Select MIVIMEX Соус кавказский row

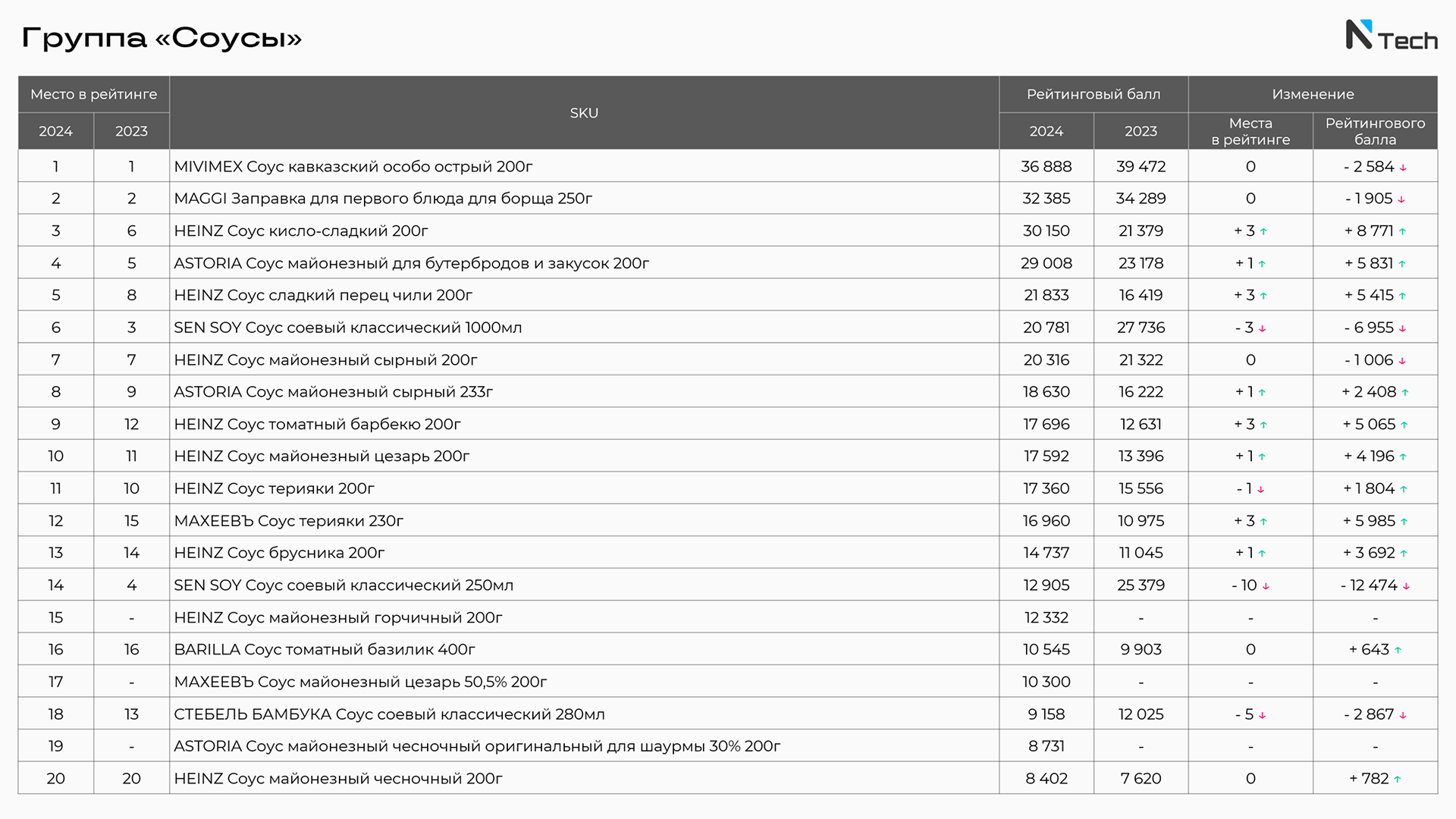[728, 166]
